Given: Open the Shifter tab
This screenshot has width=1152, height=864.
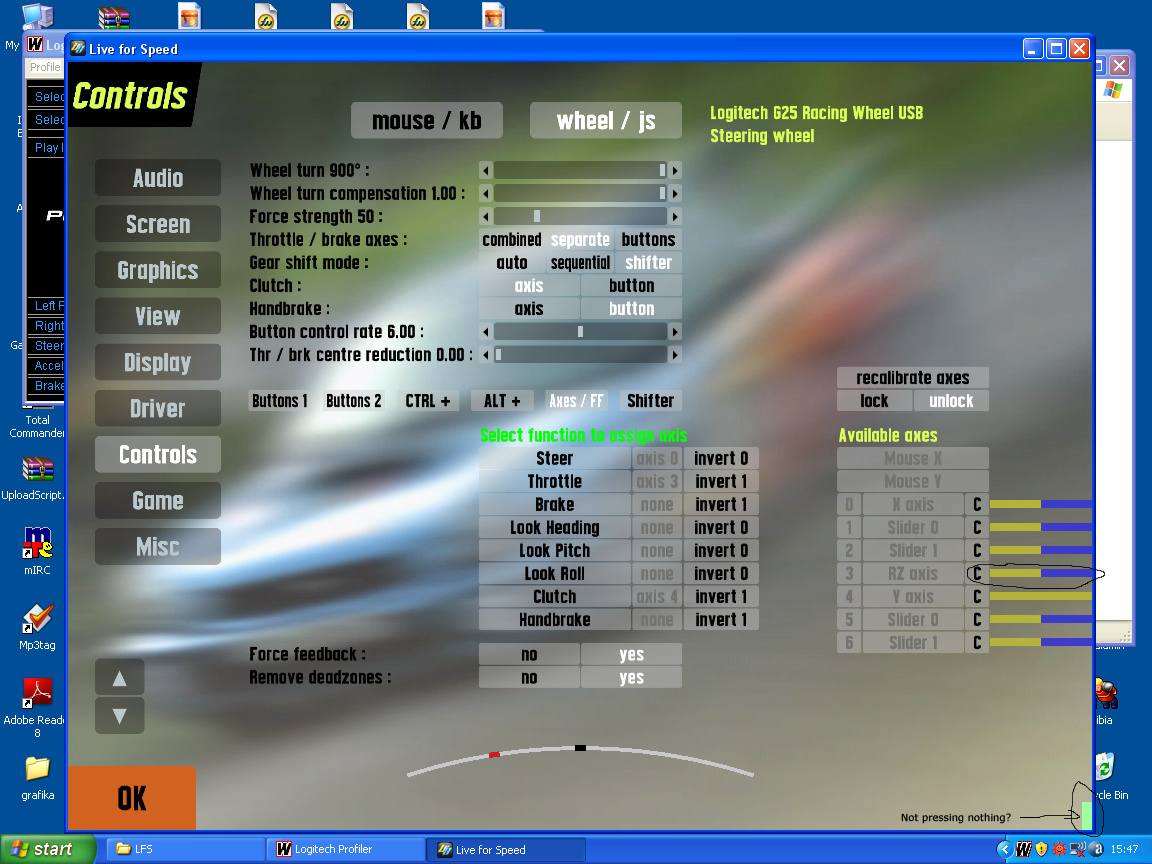Looking at the screenshot, I should (x=651, y=401).
